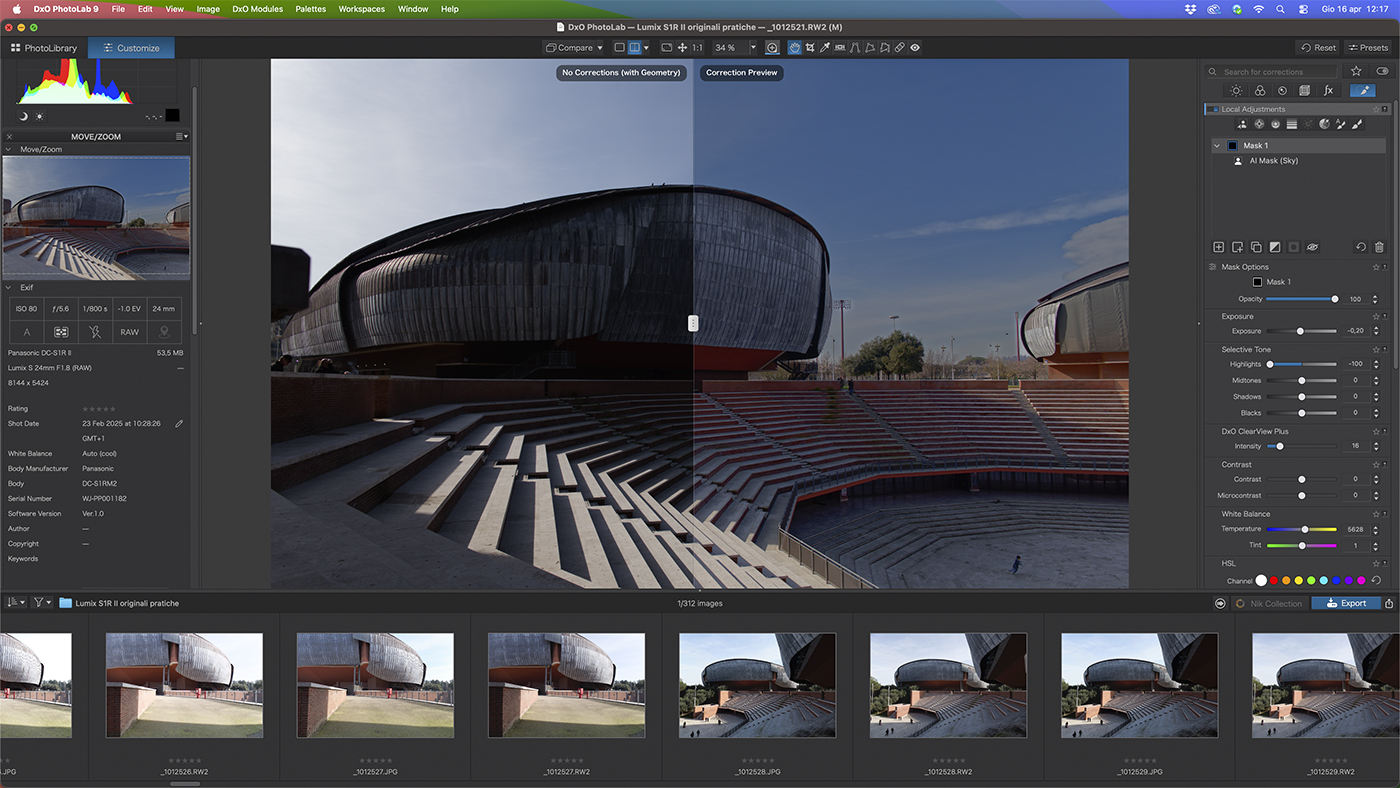The height and width of the screenshot is (788, 1400).
Task: Click the red HSL channel swatch
Action: click(1274, 580)
